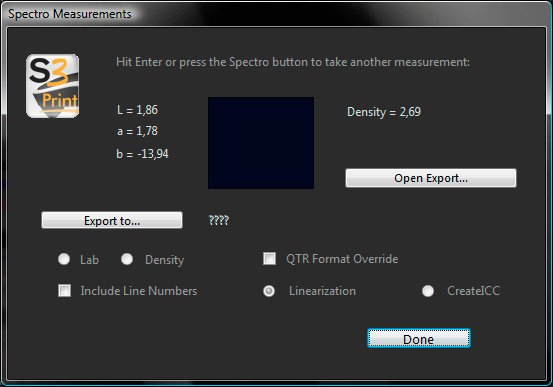Select the Density radio button
Viewport: 553px width, 387px height.
click(x=127, y=259)
